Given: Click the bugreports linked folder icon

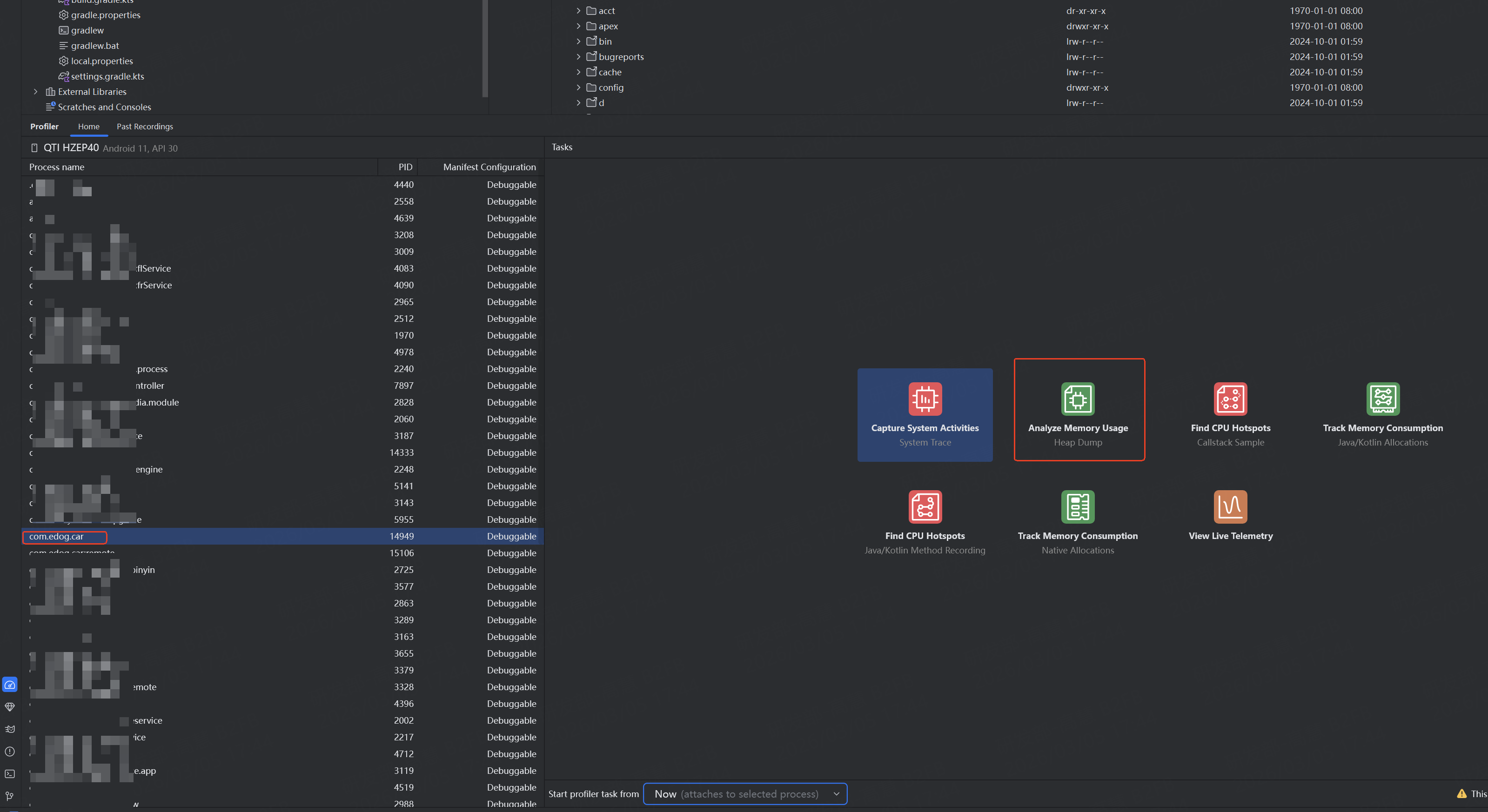Looking at the screenshot, I should [x=591, y=57].
